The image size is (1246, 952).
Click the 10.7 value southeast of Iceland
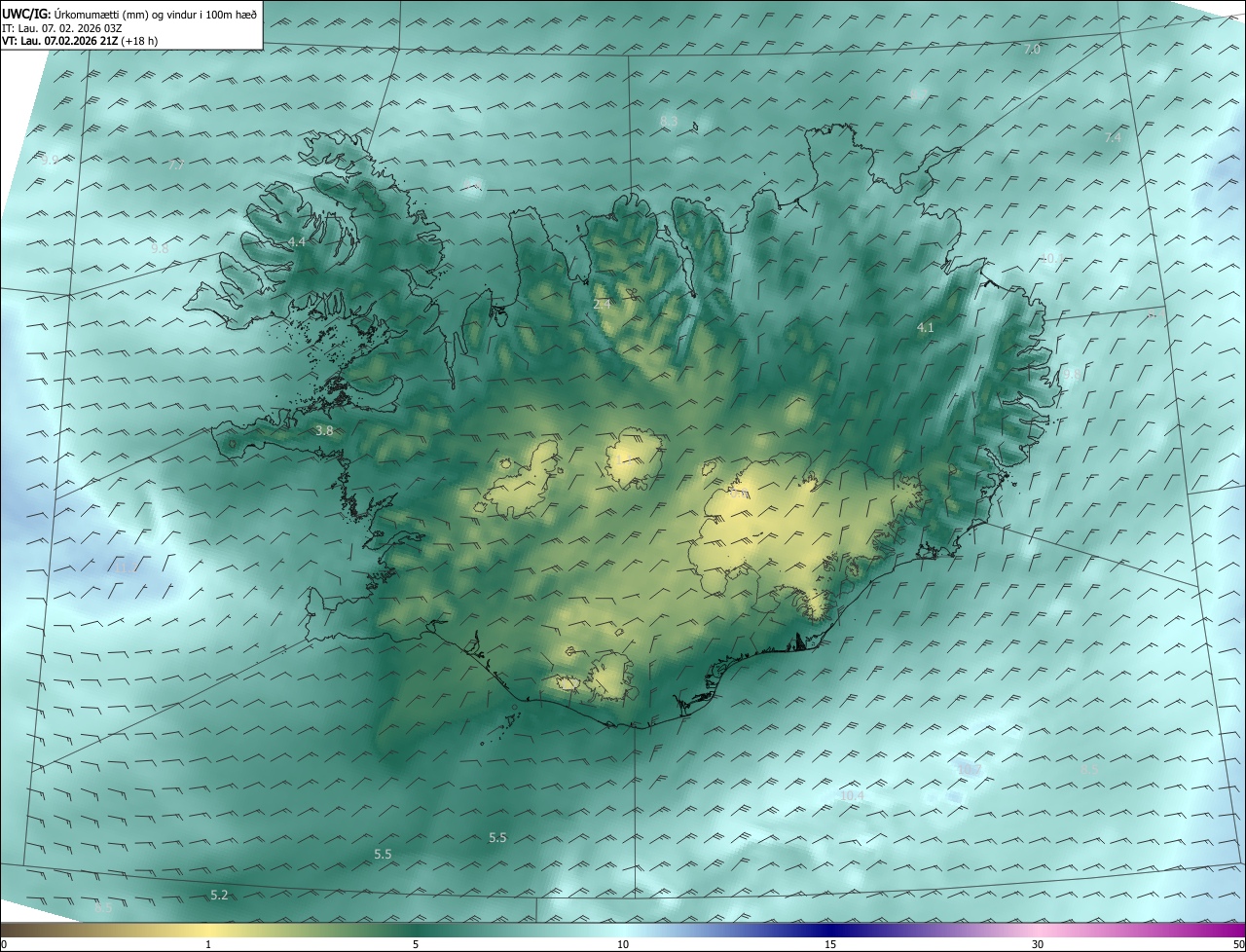tap(970, 769)
